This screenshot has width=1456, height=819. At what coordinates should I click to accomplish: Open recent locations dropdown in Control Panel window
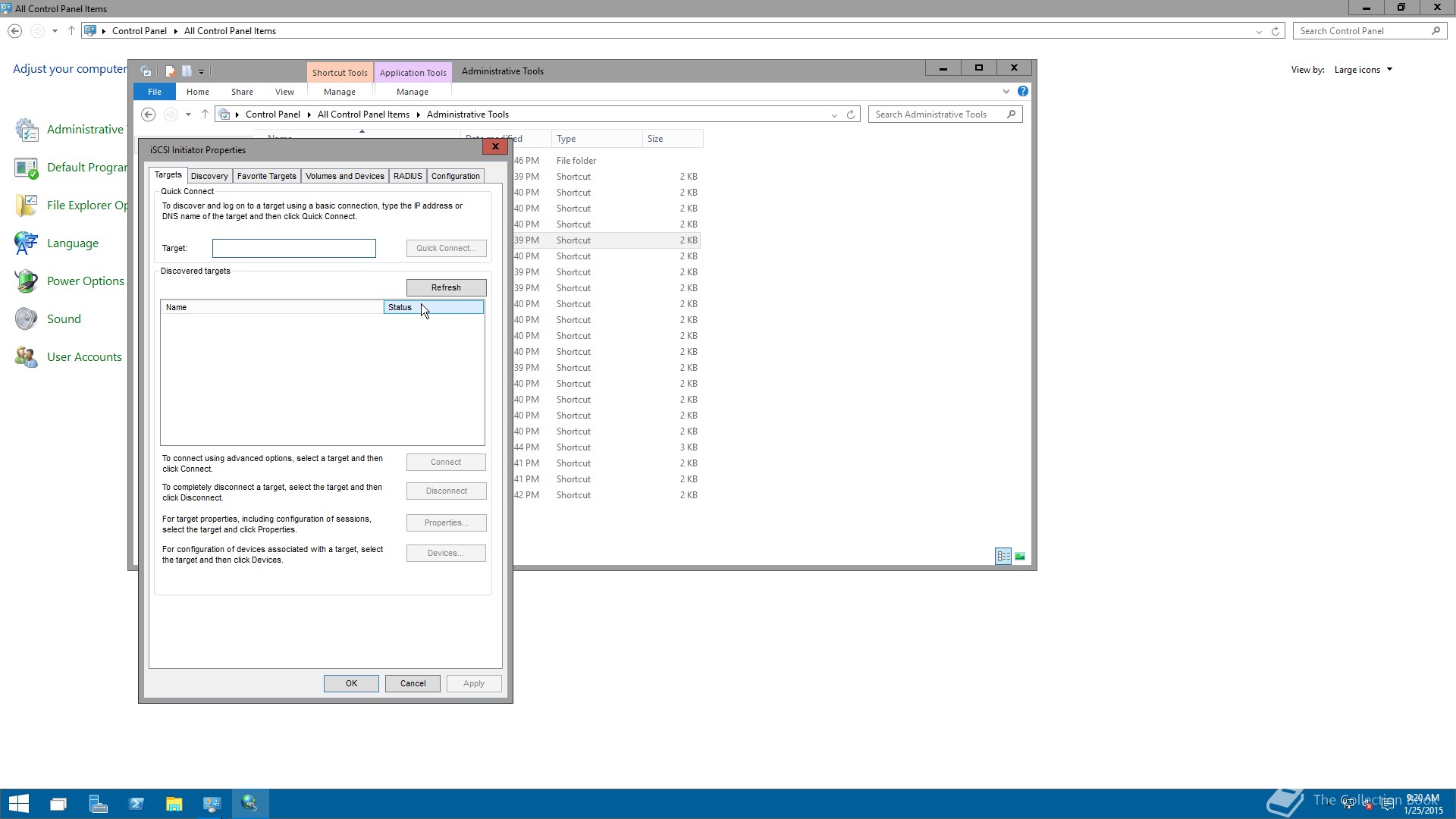[x=55, y=31]
